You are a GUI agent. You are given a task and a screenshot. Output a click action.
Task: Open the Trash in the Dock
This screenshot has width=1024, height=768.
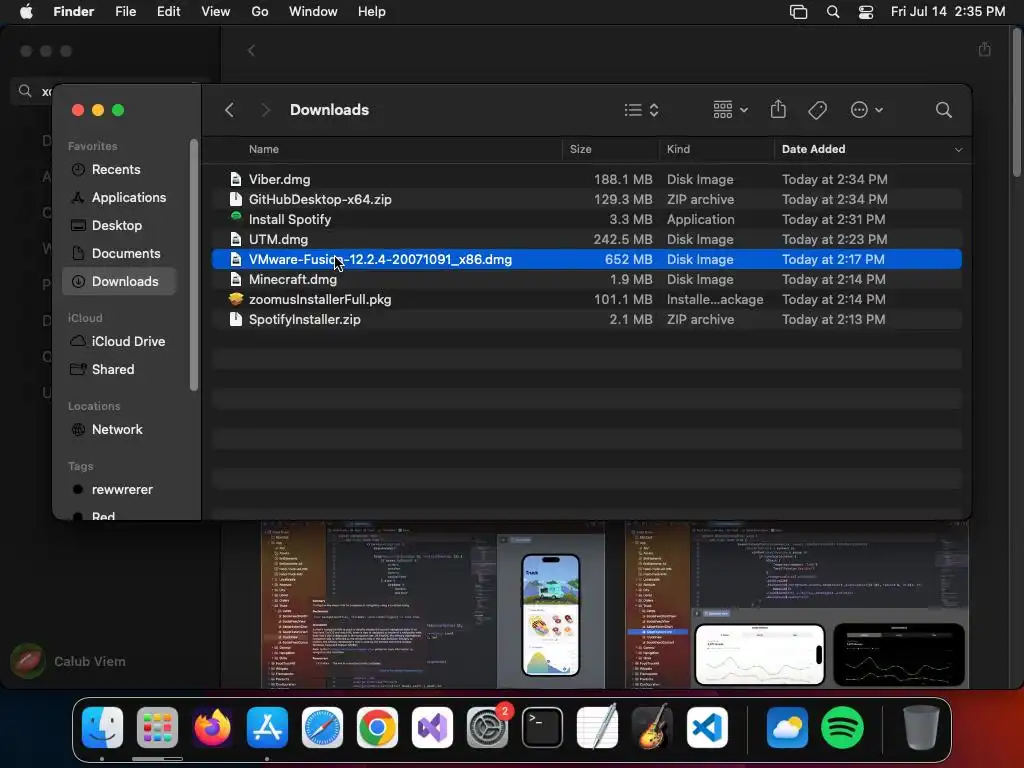click(x=921, y=728)
